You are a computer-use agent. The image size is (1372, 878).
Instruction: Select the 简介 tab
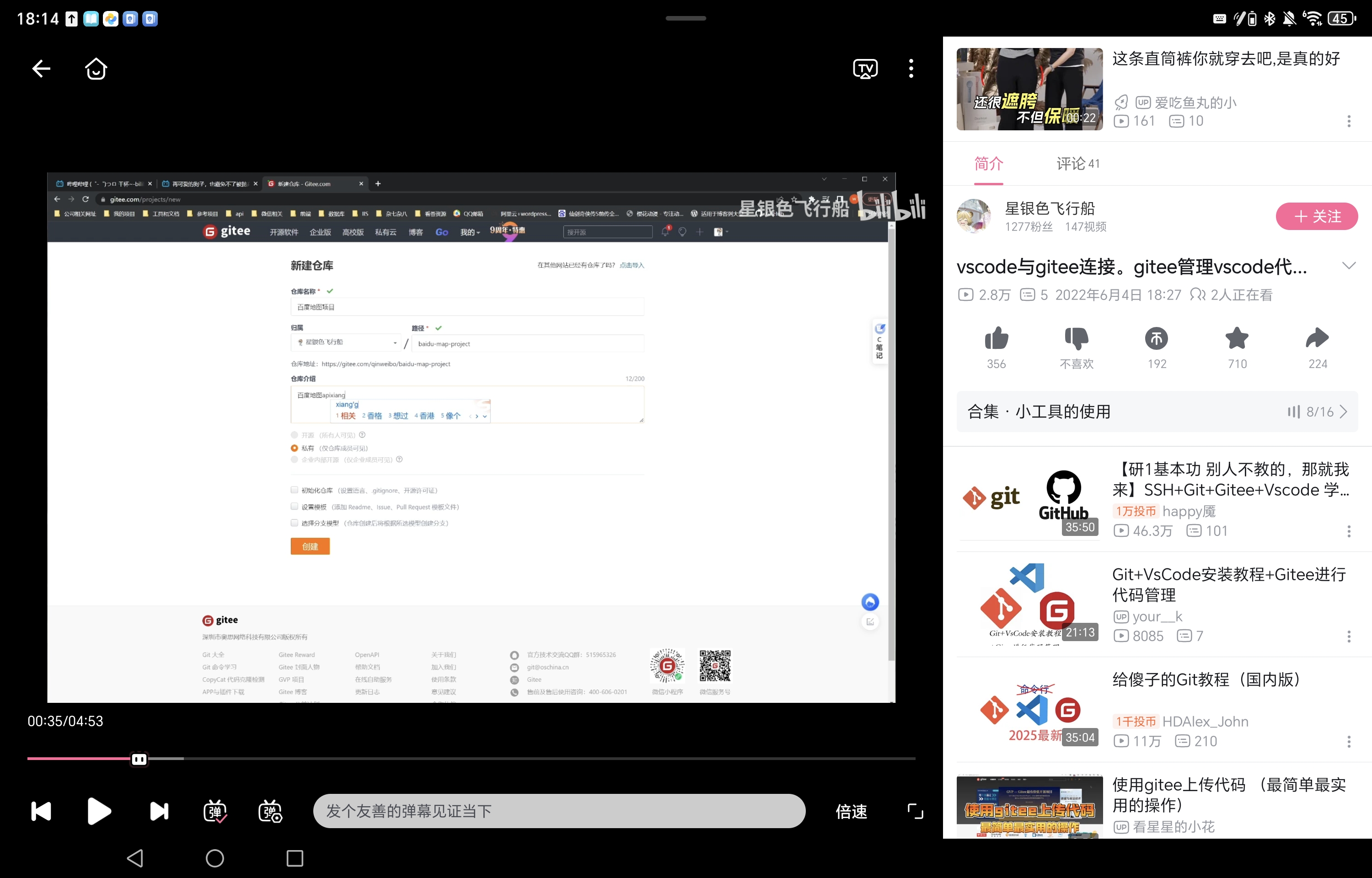(988, 164)
